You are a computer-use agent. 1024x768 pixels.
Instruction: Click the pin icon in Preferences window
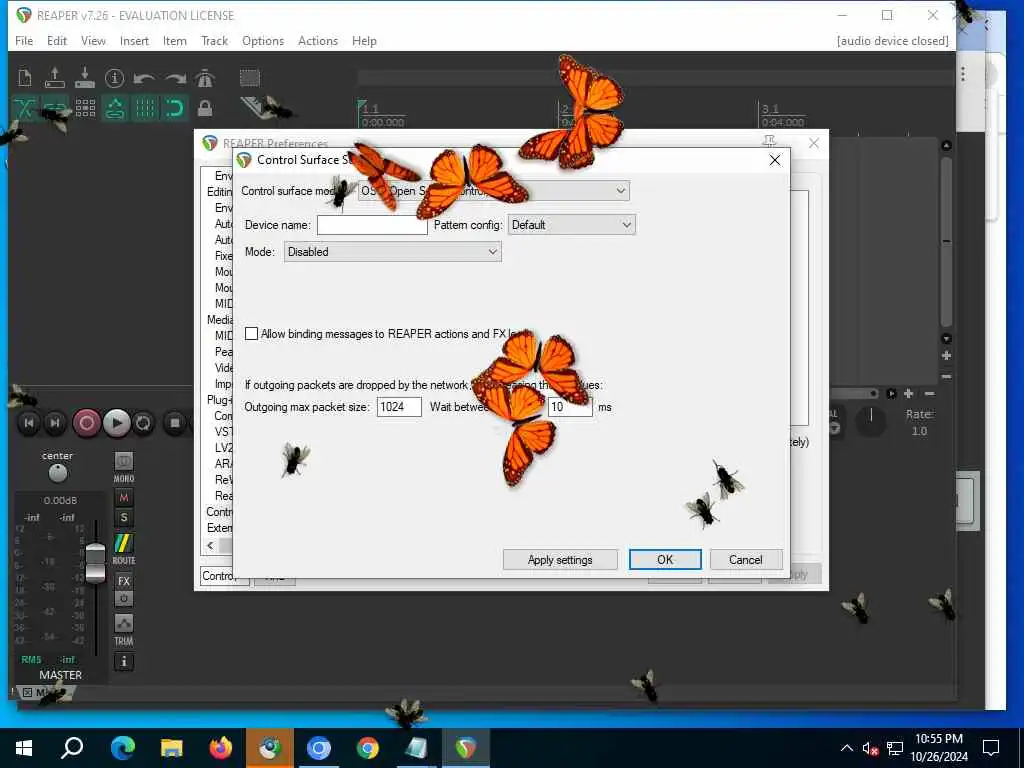point(769,142)
